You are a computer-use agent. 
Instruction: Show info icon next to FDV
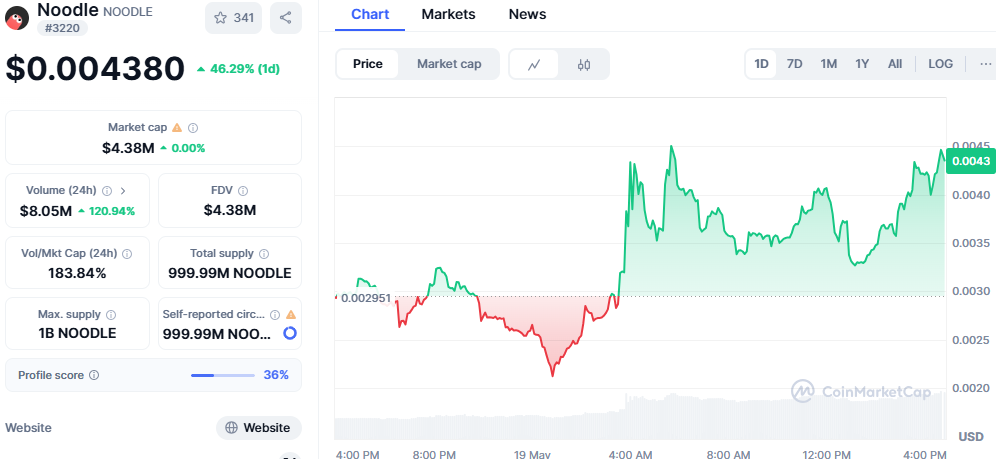tap(243, 190)
